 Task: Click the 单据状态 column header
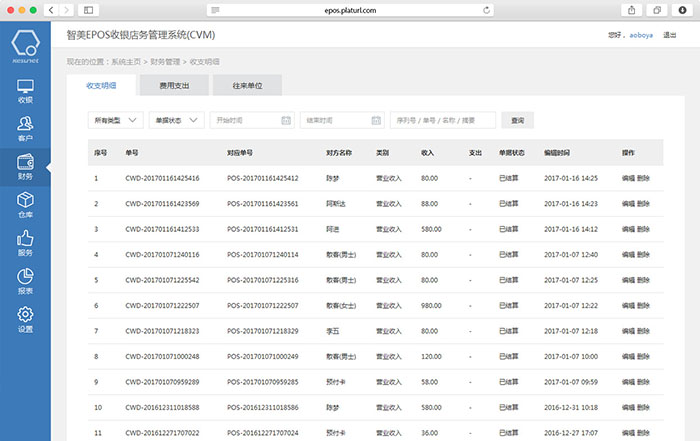coord(512,153)
